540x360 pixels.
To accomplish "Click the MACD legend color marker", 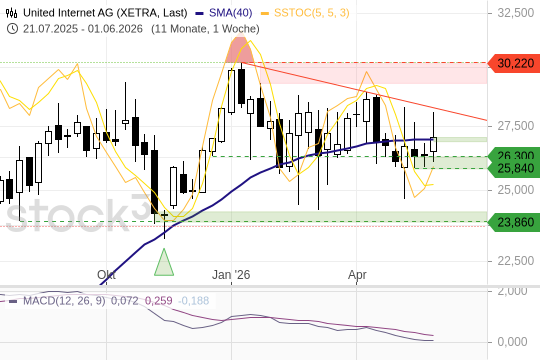I will coord(13,301).
